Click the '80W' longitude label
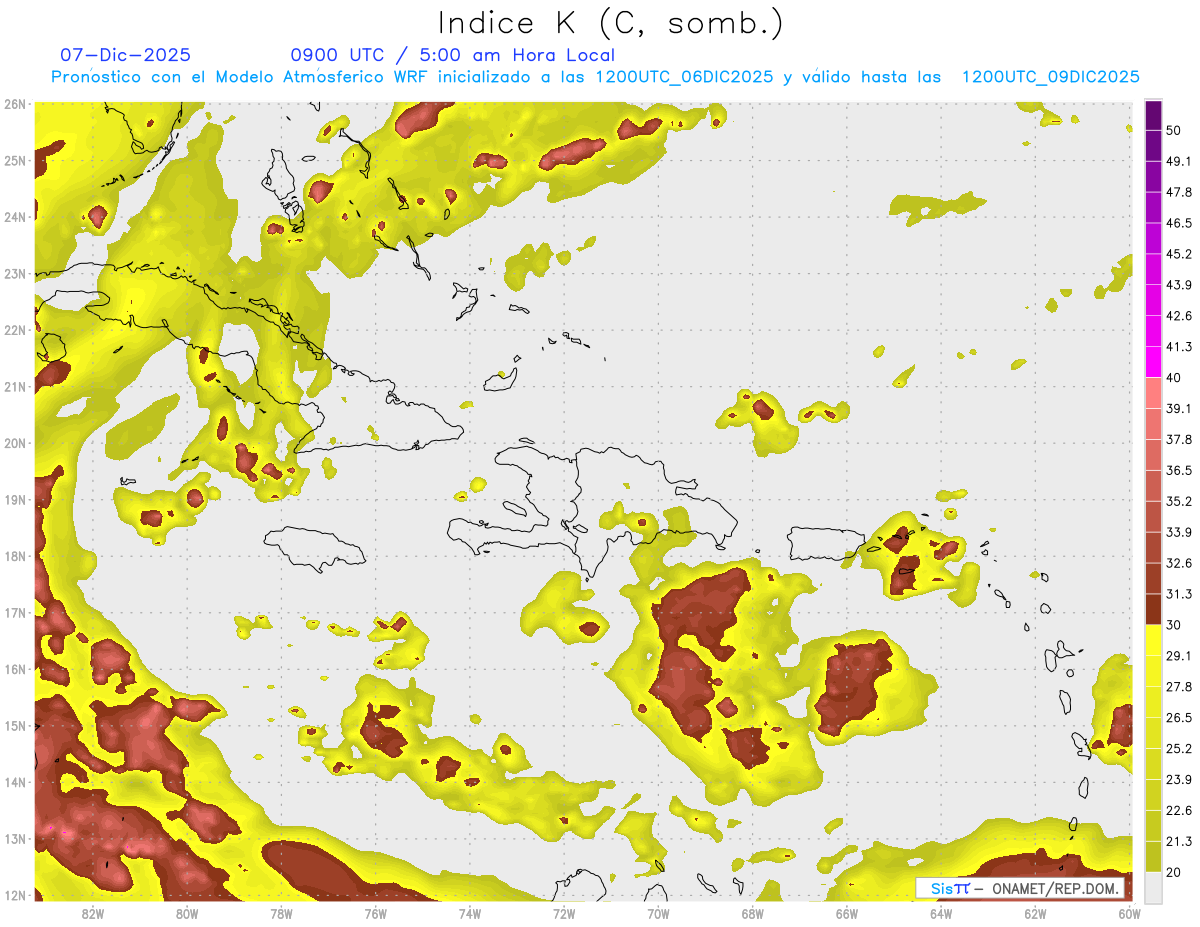Image resolution: width=1200 pixels, height=927 pixels. (x=187, y=913)
